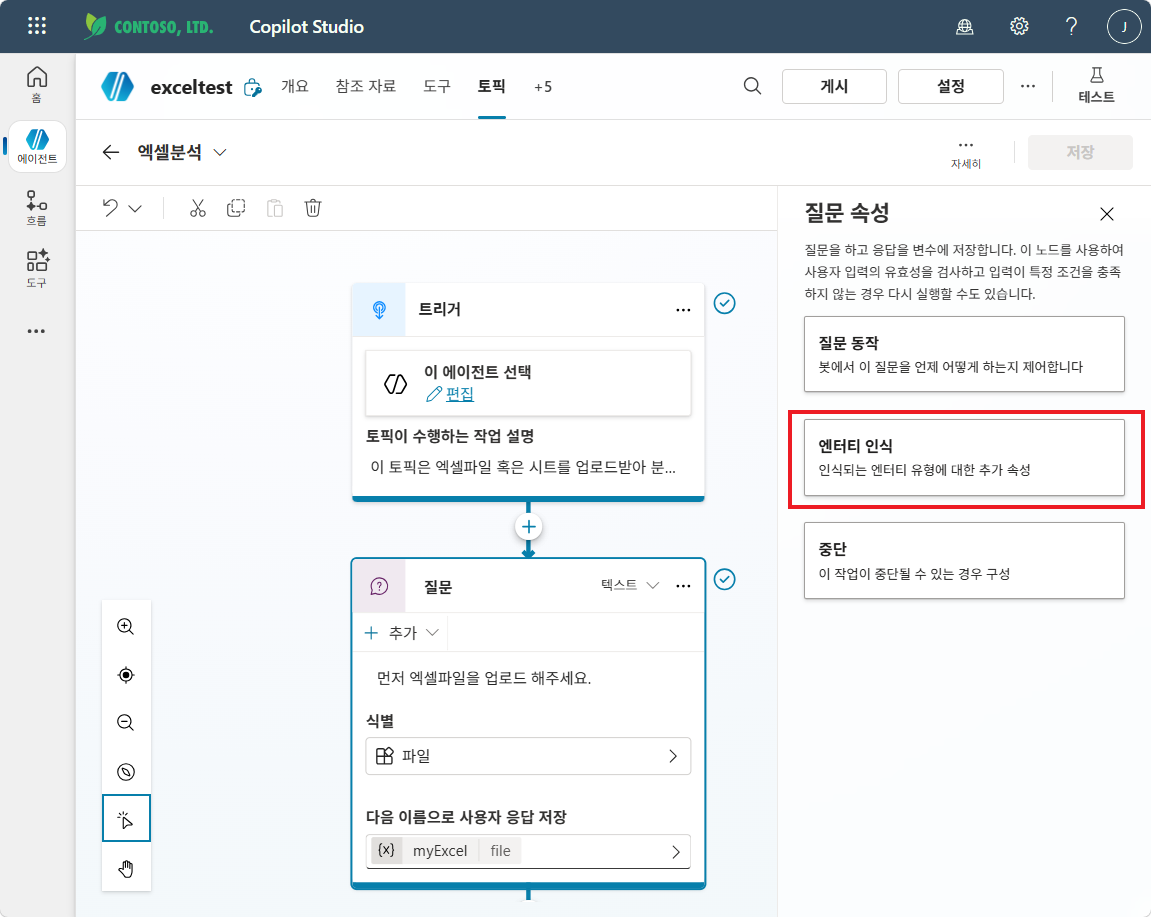
Task: Open Tools in the left sidebar
Action: pos(37,269)
